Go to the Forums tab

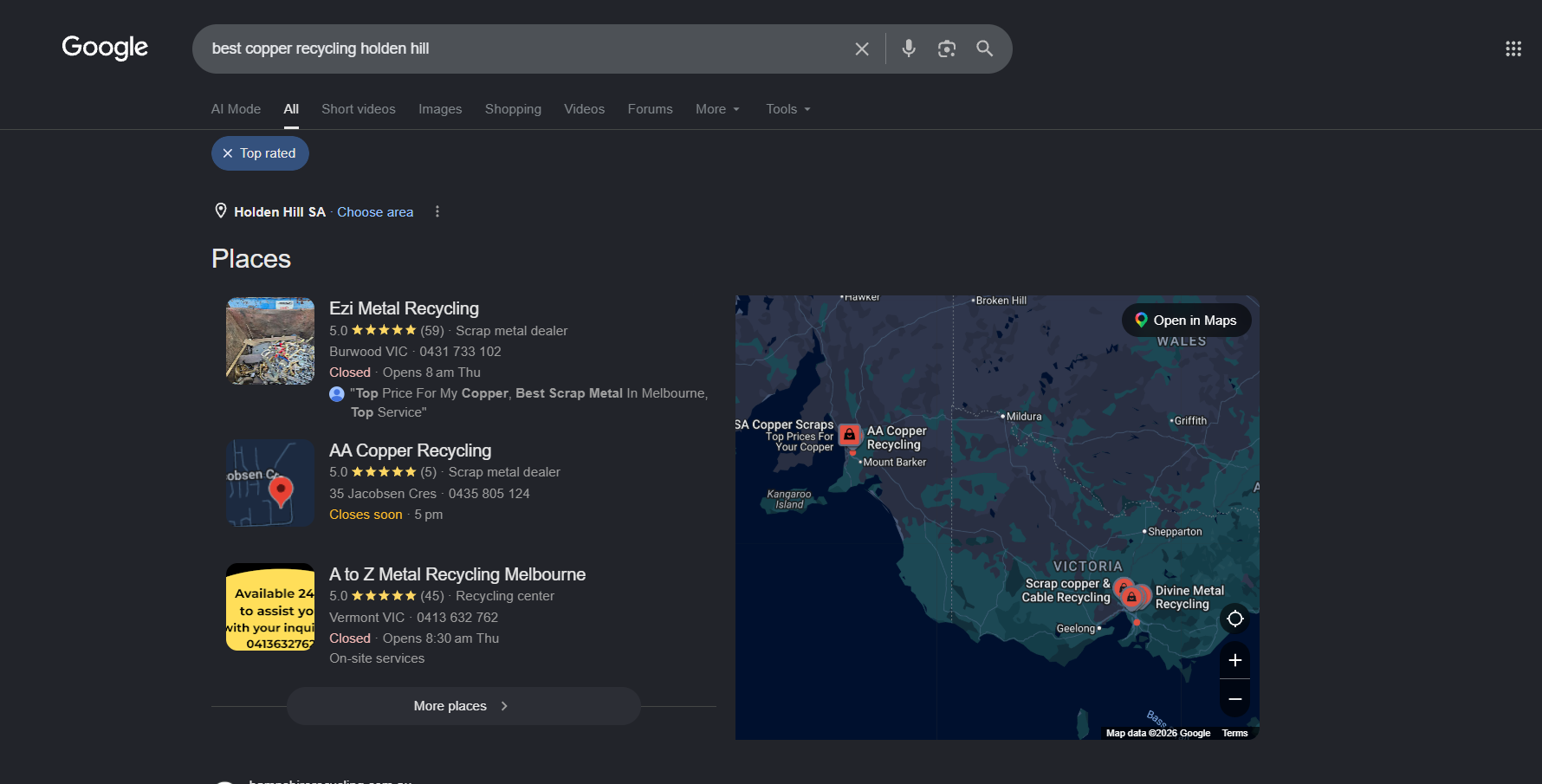tap(650, 109)
